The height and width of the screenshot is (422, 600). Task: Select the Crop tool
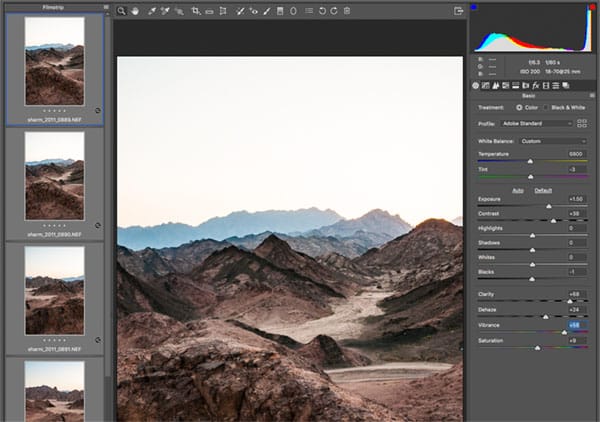[196, 11]
